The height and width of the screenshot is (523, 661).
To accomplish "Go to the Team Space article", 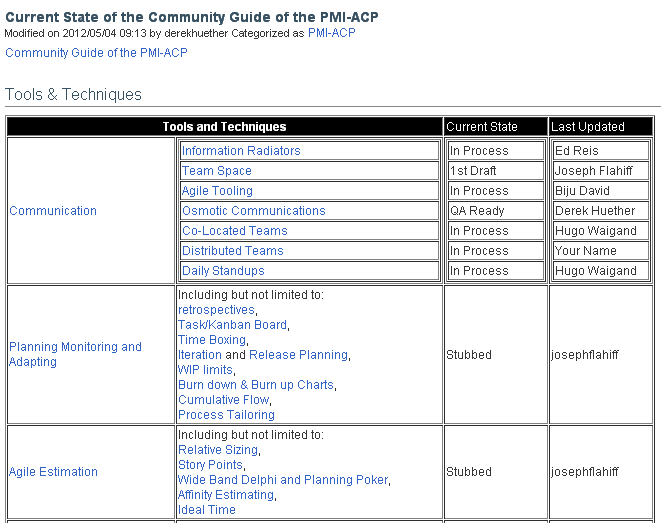I will point(216,171).
